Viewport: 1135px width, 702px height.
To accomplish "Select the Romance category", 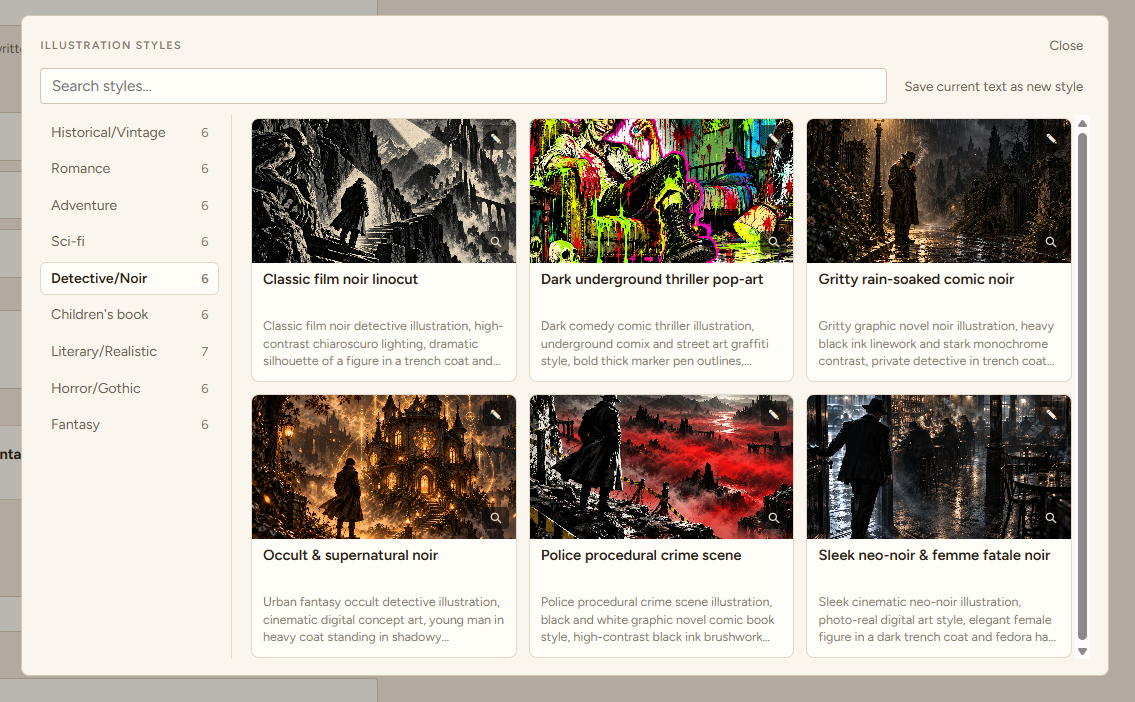I will 130,169.
